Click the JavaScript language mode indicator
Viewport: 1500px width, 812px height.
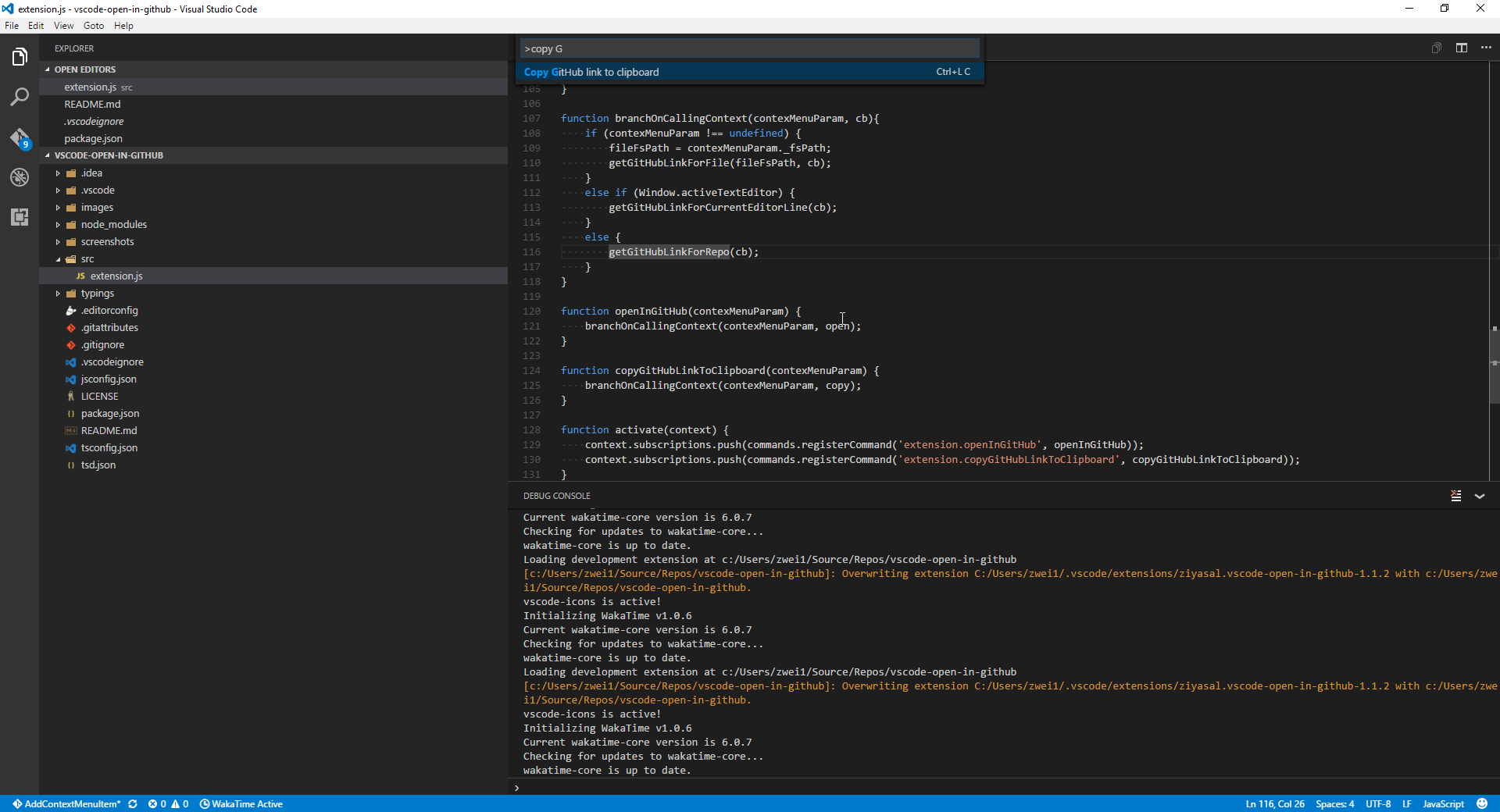1443,803
